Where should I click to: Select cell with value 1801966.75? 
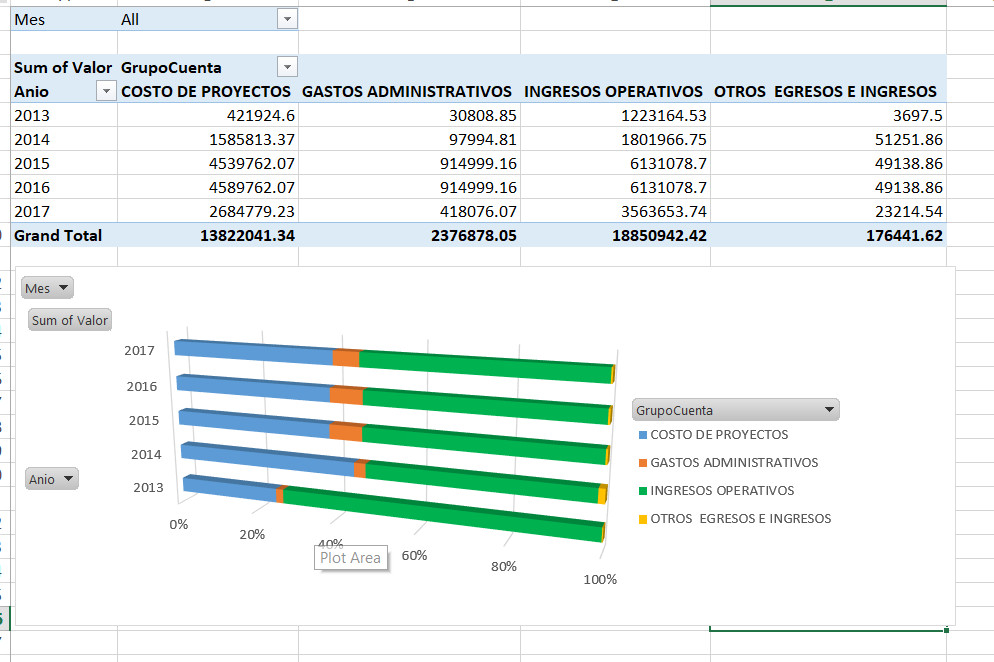pos(616,140)
